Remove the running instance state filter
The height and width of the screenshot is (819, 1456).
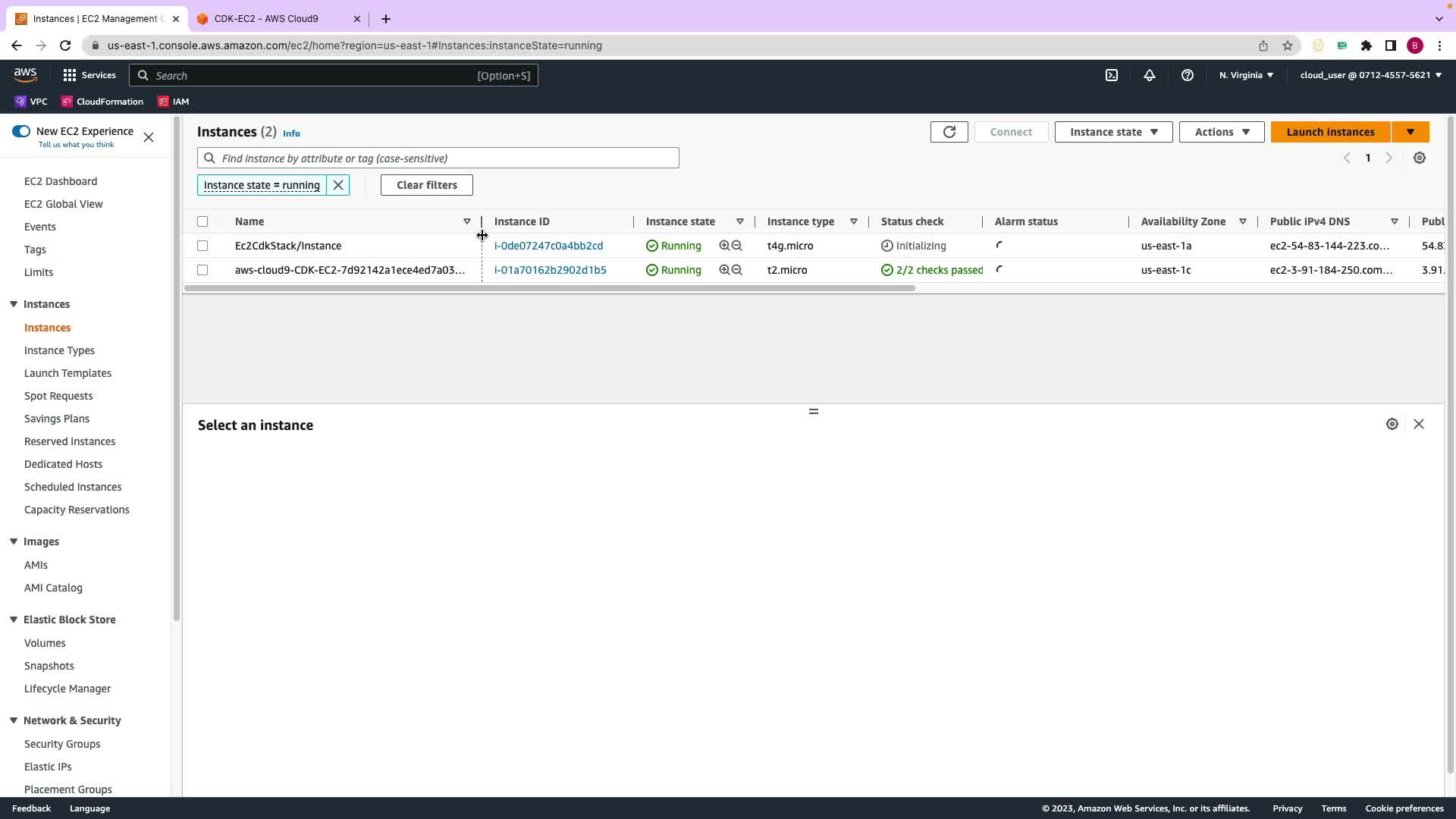tap(338, 185)
